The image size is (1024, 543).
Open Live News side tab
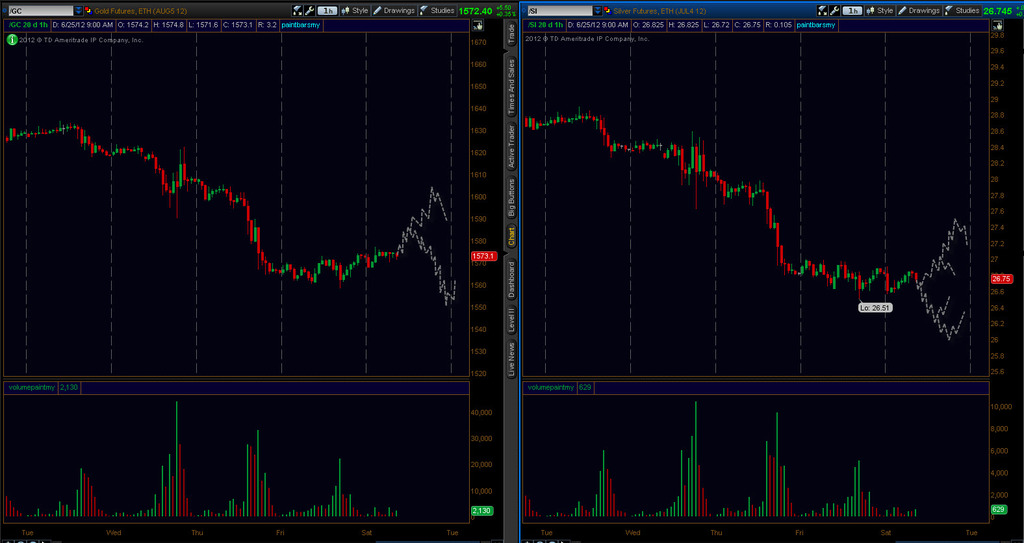[511, 360]
